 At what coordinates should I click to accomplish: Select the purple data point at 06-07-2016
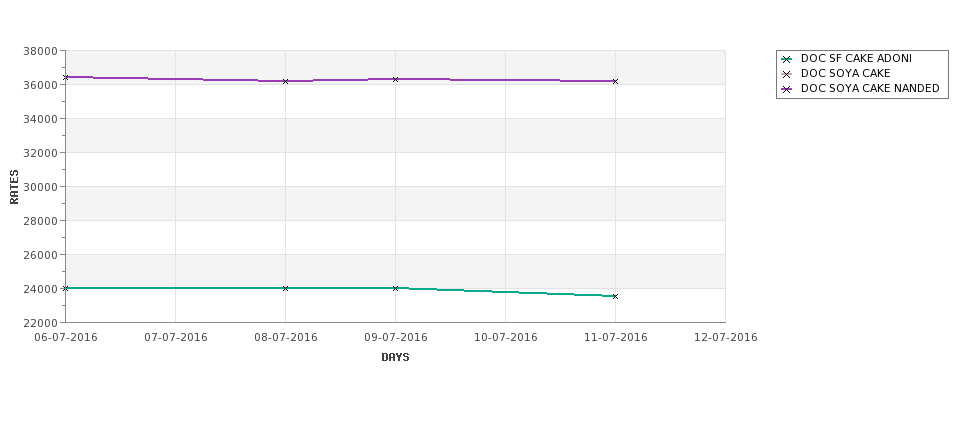coord(65,77)
